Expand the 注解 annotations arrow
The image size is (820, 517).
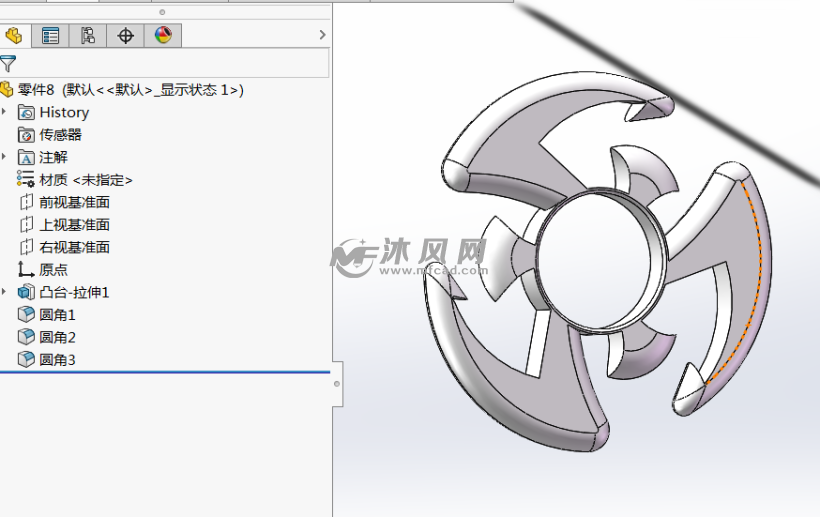4,156
